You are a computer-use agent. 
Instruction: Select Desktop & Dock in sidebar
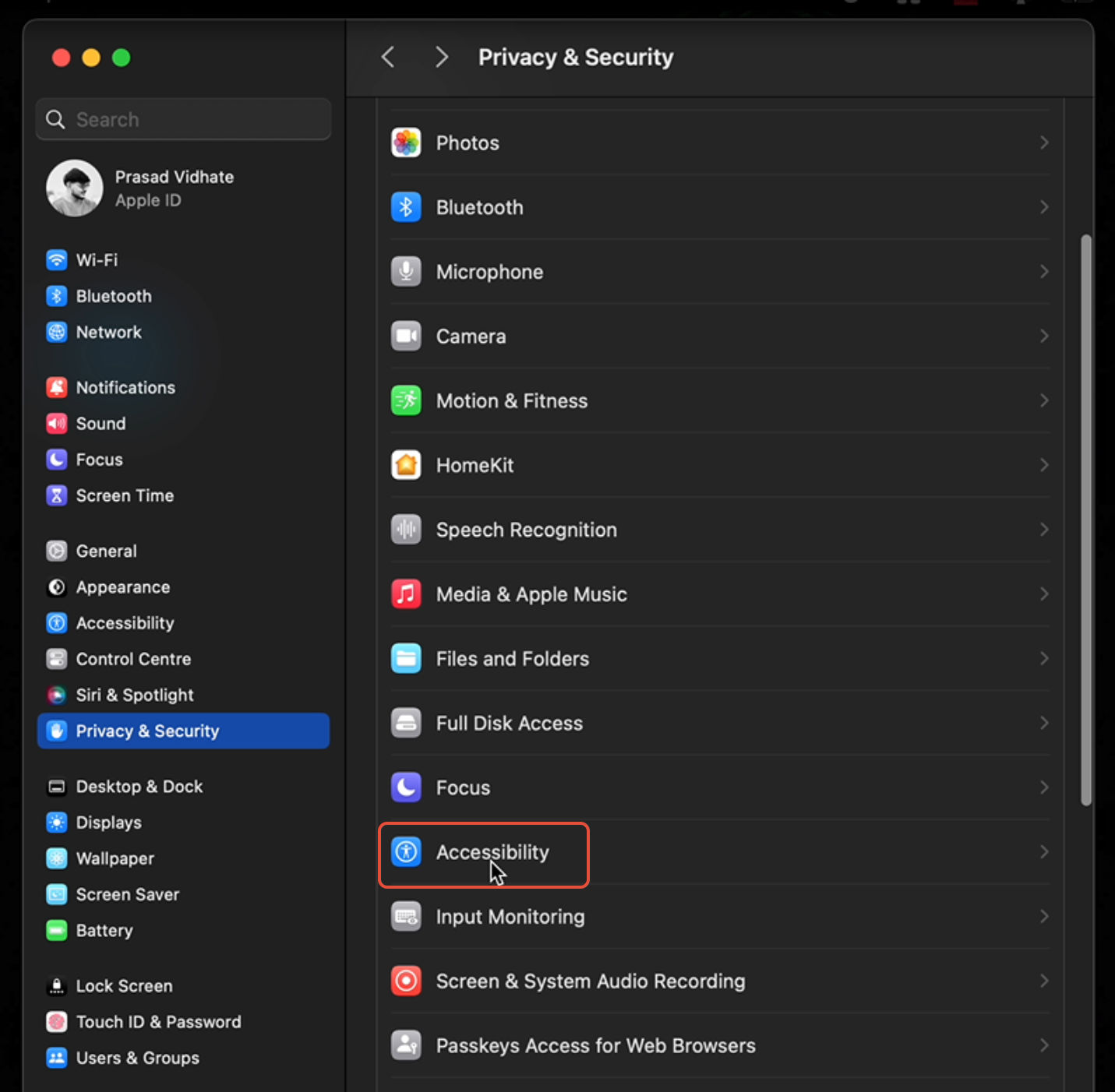tap(183, 787)
